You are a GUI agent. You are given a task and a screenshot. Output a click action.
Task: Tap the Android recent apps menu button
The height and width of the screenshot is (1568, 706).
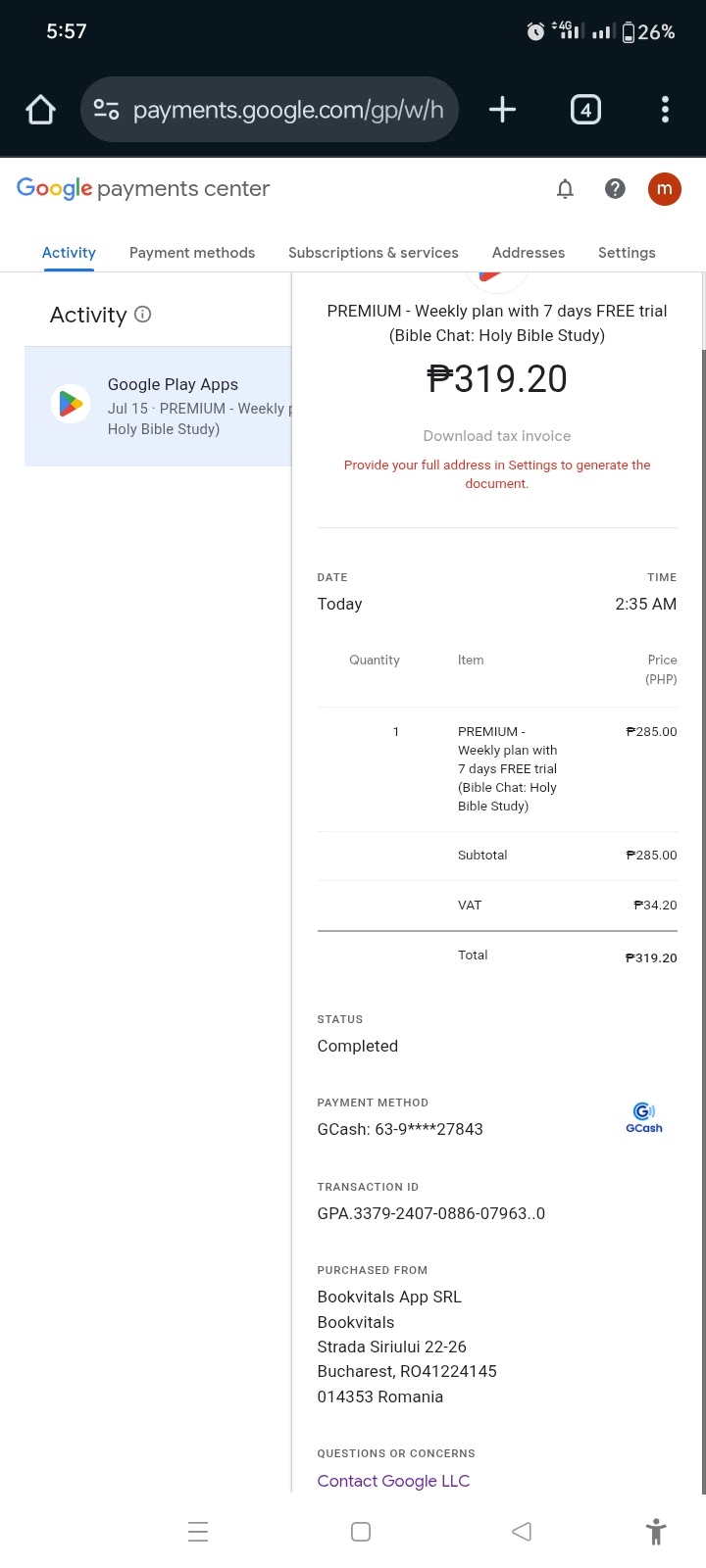[198, 1532]
